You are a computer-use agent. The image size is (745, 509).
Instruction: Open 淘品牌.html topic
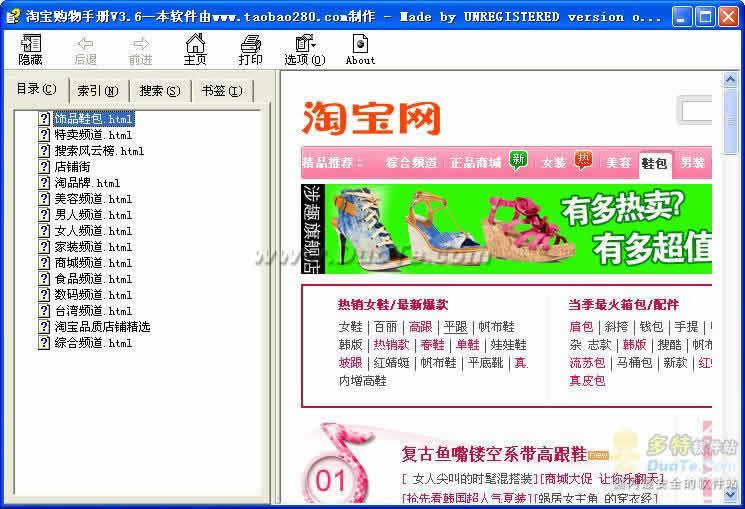pos(87,183)
